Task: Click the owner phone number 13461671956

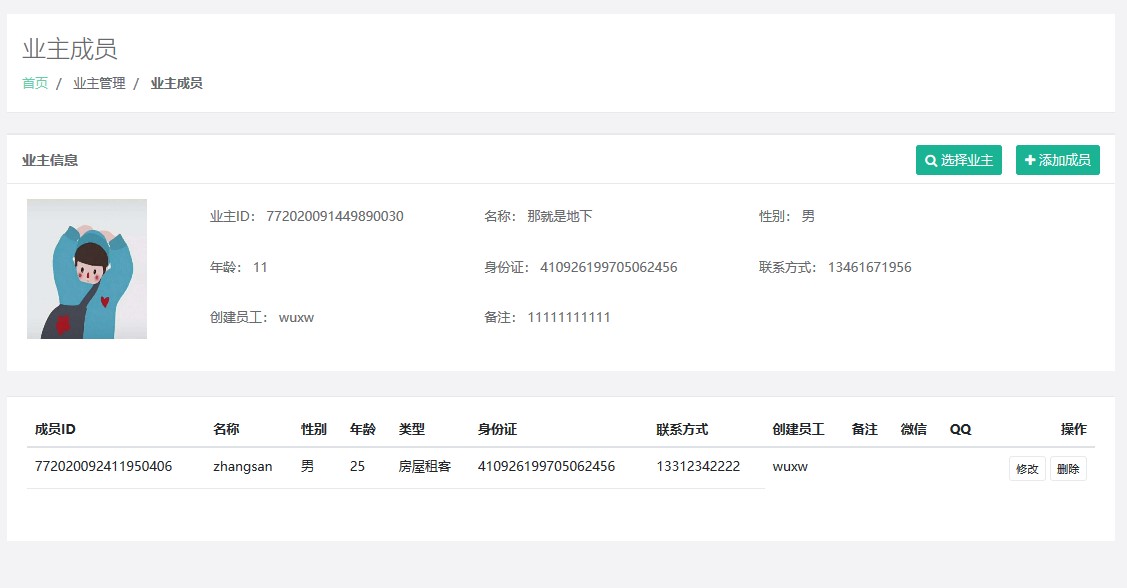Action: 869,267
